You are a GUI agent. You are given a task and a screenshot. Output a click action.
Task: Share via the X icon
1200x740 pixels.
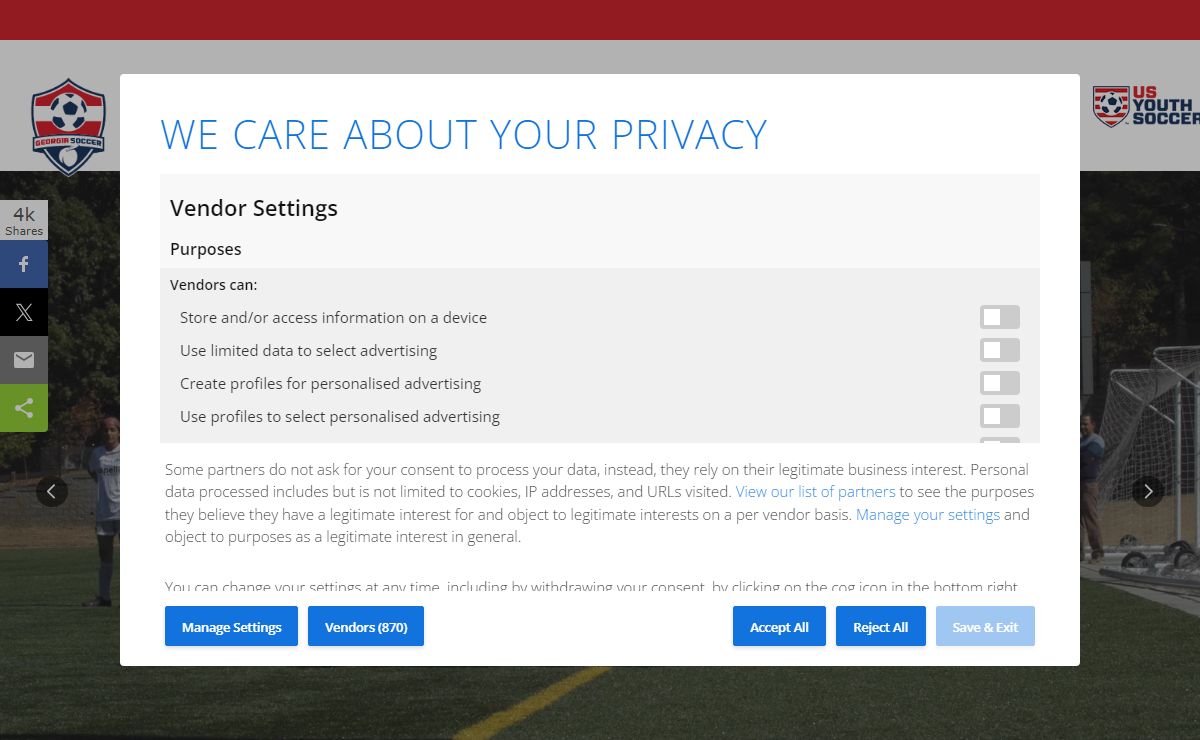click(x=24, y=312)
